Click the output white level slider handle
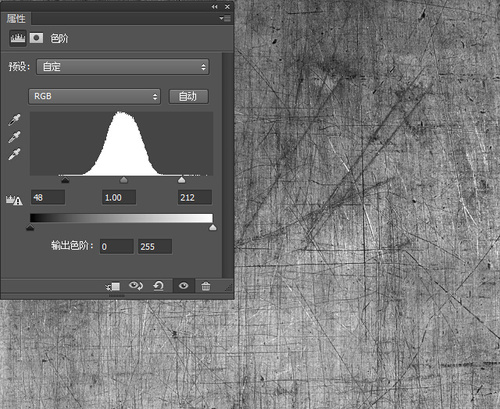This screenshot has height=409, width=500. coord(213,228)
